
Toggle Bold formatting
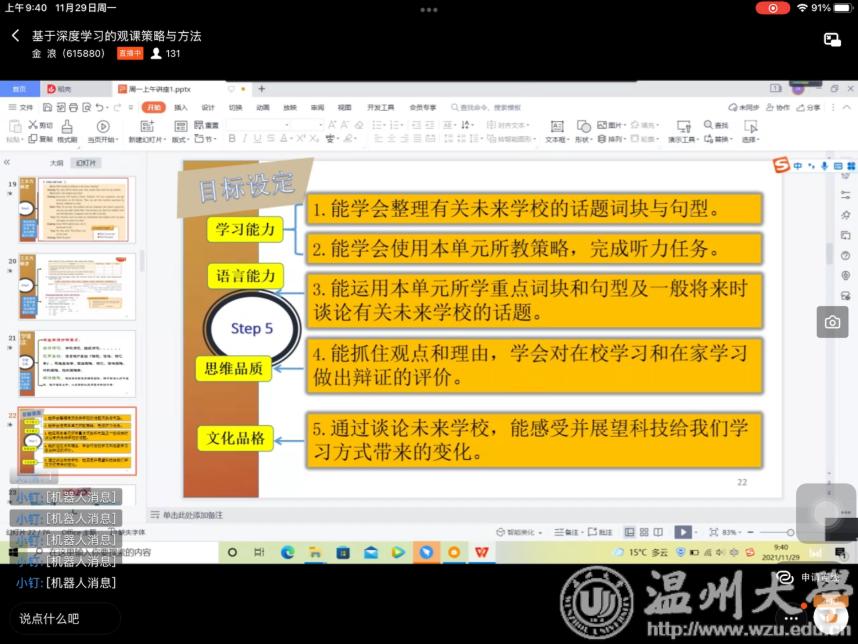point(232,139)
